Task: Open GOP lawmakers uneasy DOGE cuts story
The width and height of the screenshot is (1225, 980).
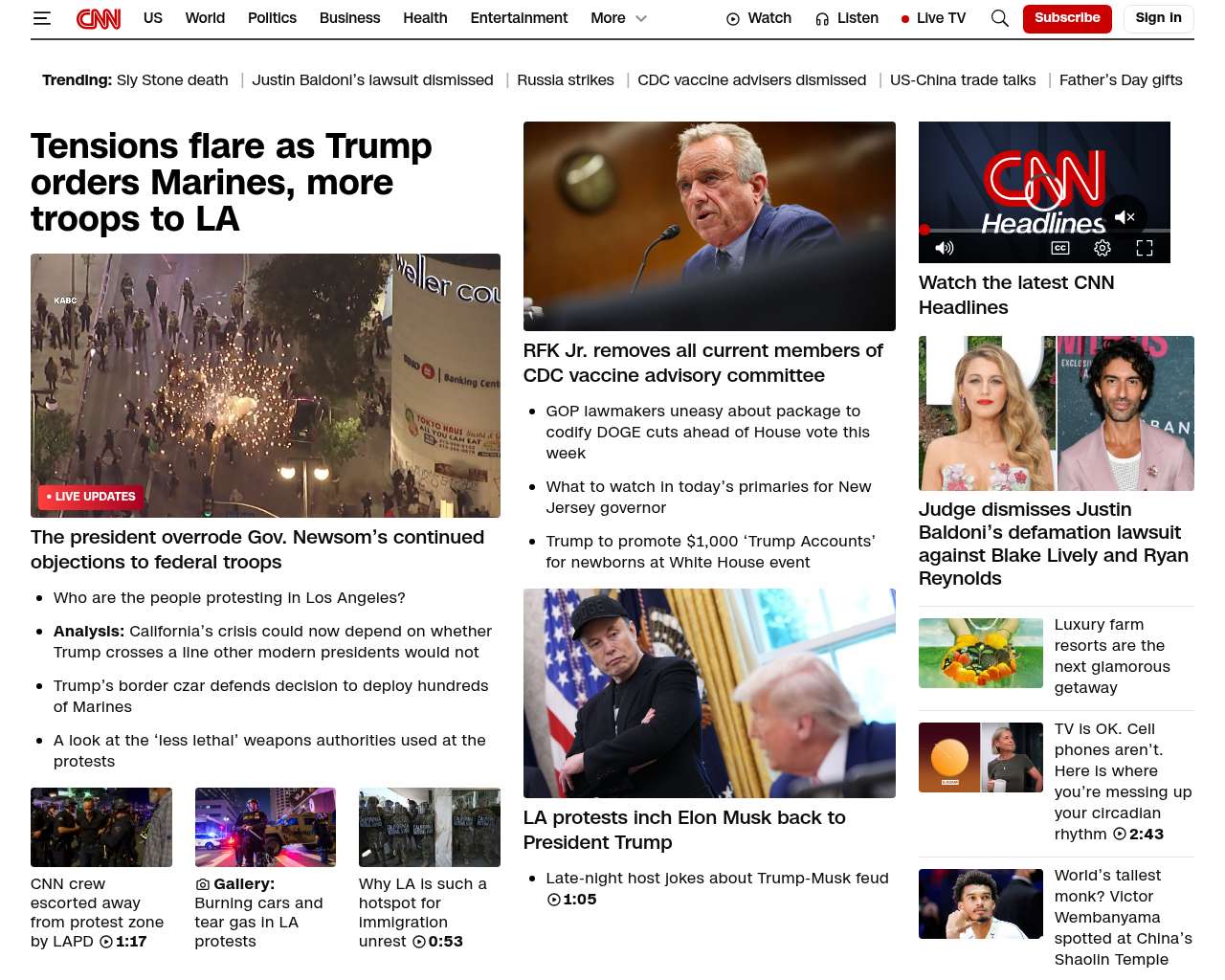Action: (708, 433)
